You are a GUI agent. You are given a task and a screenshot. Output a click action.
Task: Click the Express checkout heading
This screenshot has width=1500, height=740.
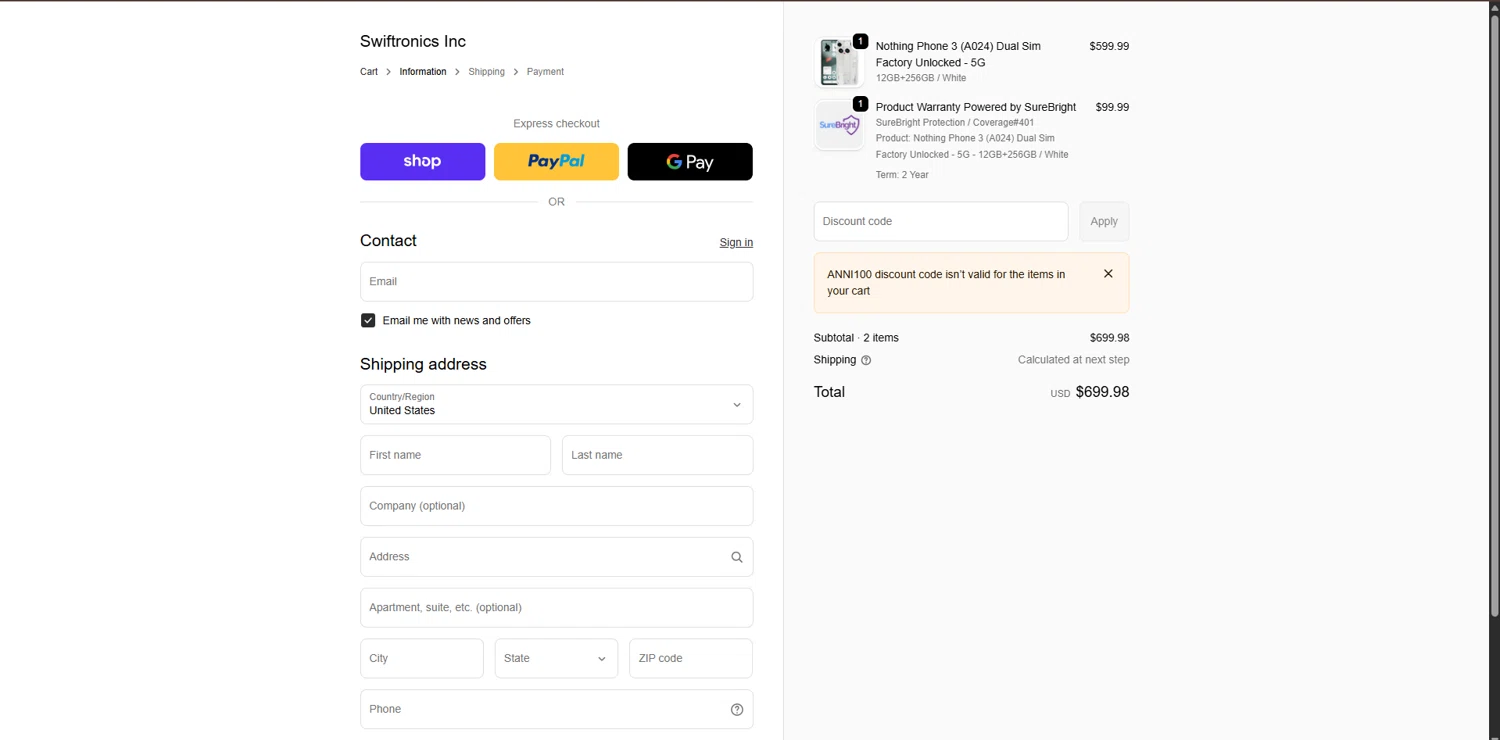tap(556, 124)
